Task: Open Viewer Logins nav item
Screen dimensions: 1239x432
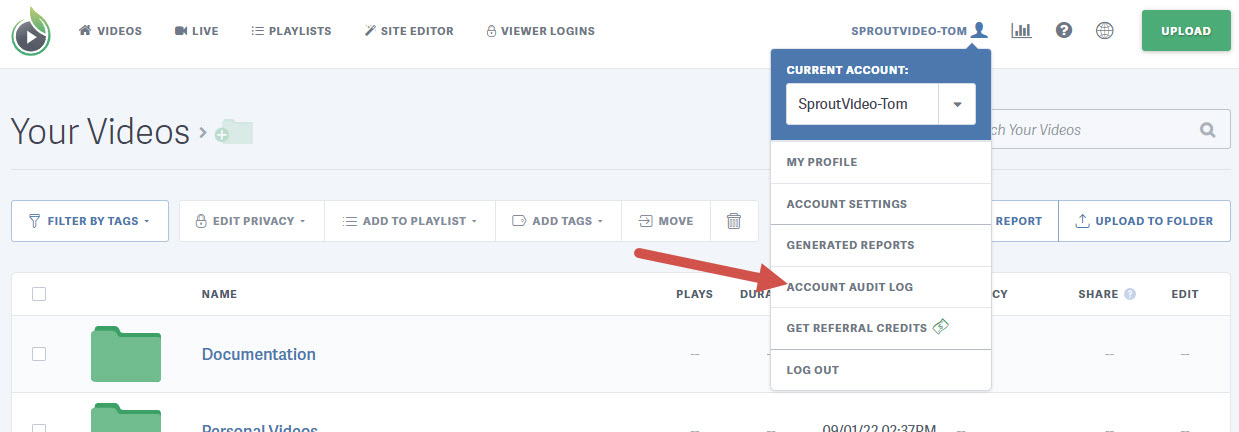Action: pos(540,31)
